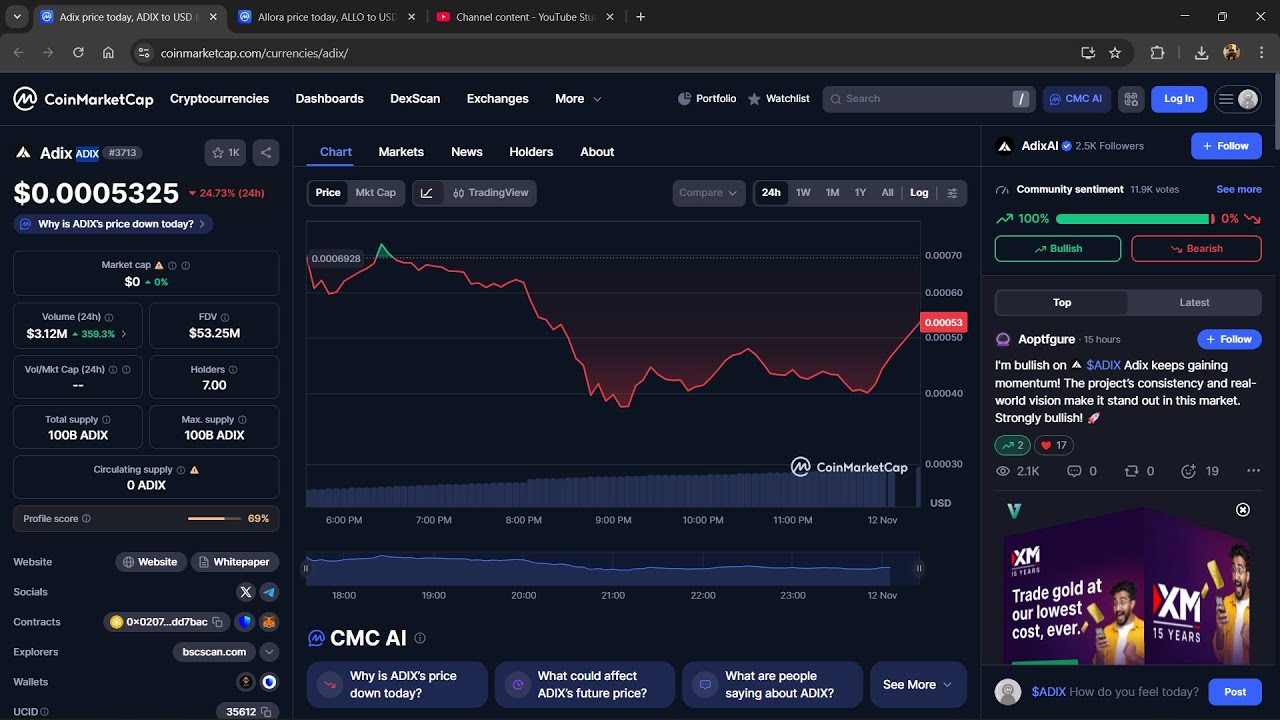Select the 1Y chart range
1280x720 pixels.
point(860,193)
